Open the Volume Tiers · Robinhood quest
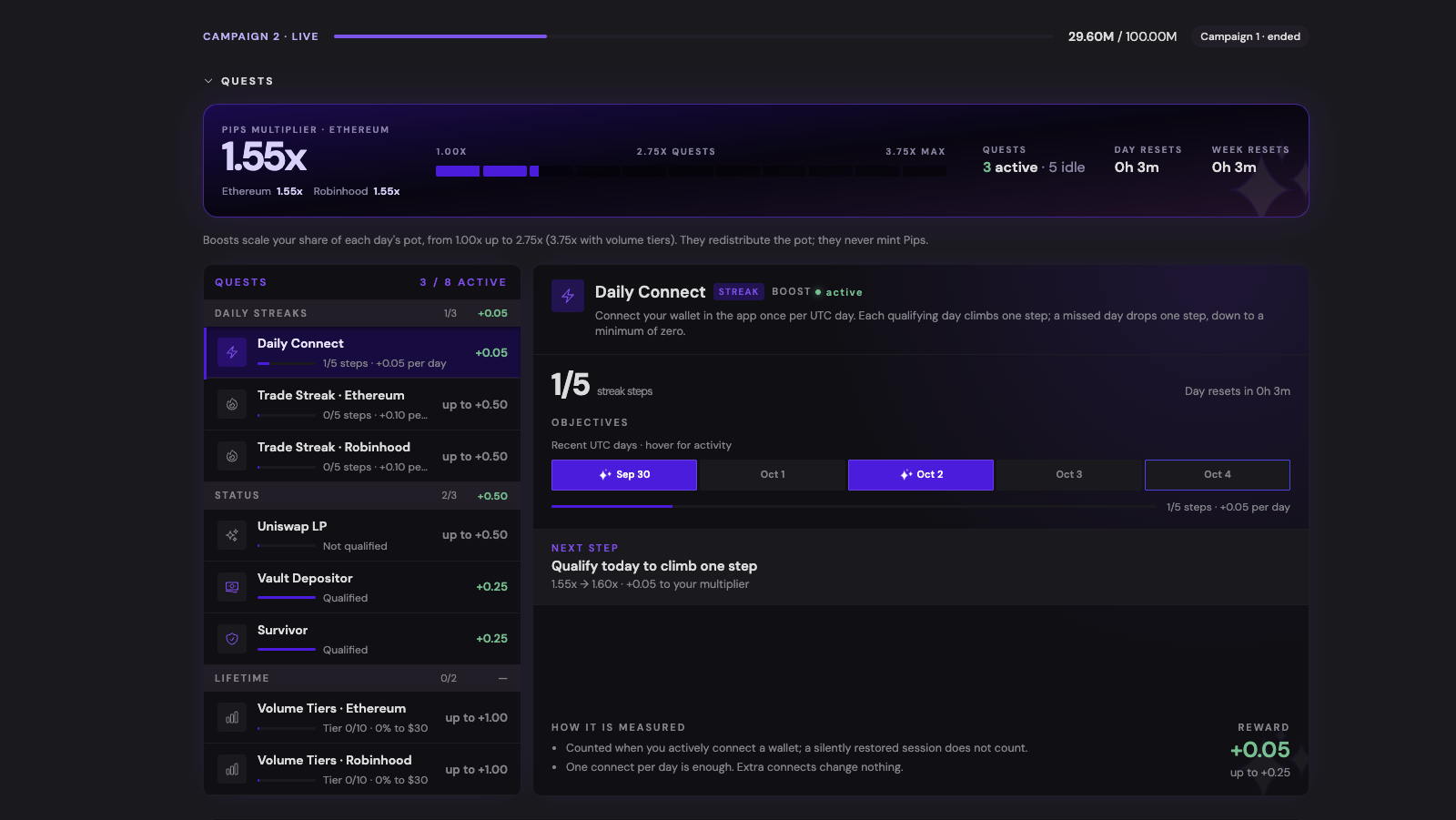The image size is (1456, 820). [x=362, y=769]
